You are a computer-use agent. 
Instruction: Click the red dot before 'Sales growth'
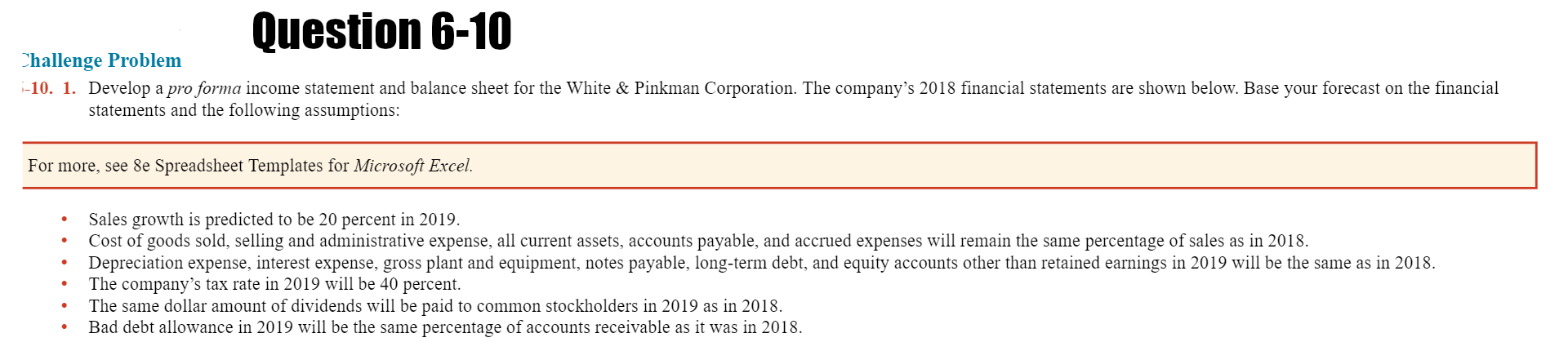point(64,220)
